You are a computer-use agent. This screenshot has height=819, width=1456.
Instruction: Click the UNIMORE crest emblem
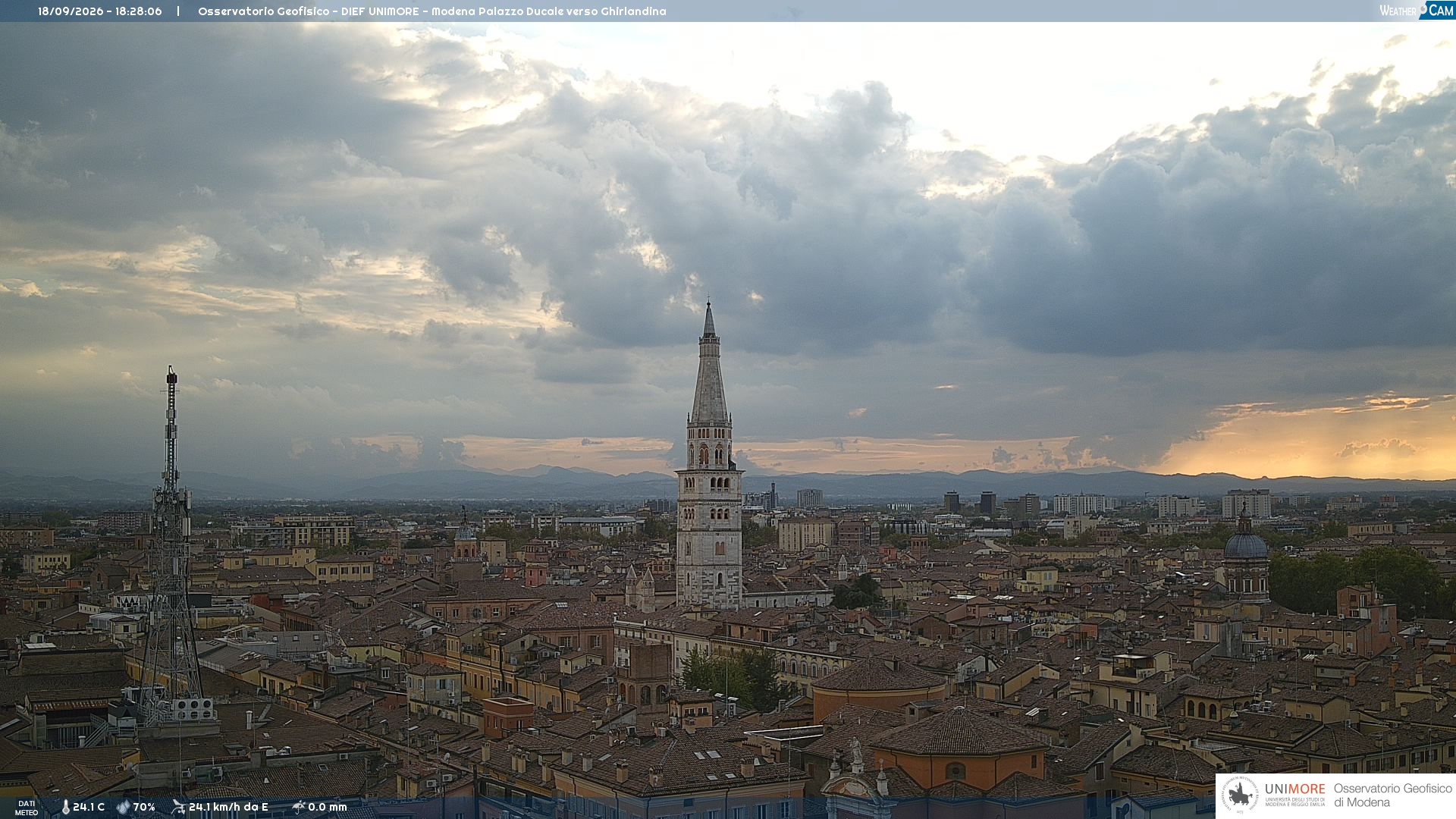(x=1240, y=795)
